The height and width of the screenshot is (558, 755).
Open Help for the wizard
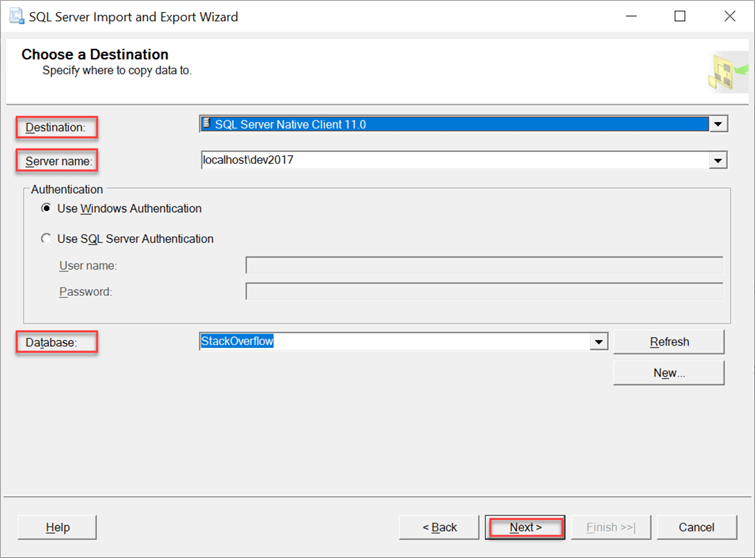click(57, 527)
